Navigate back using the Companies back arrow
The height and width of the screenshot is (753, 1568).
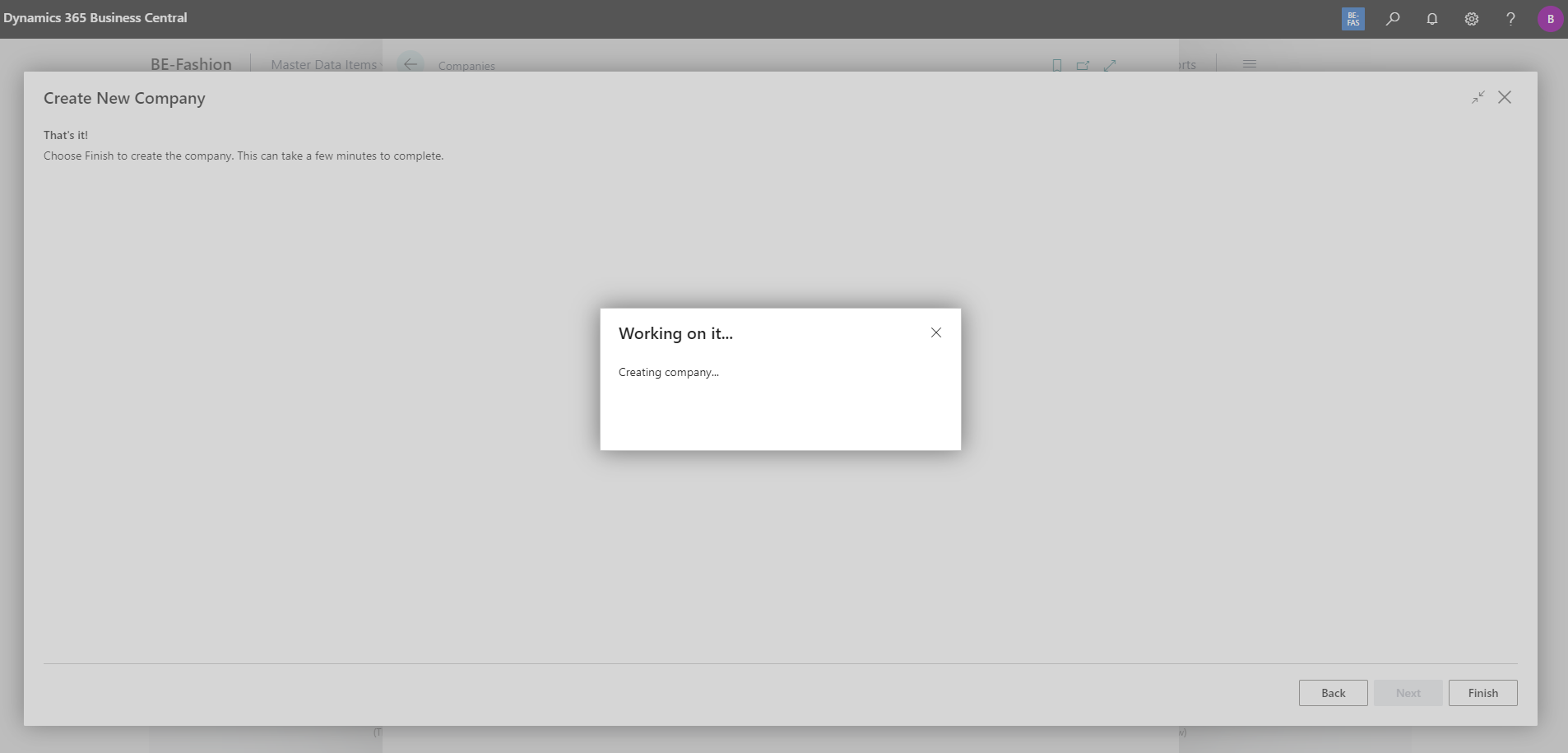[410, 63]
